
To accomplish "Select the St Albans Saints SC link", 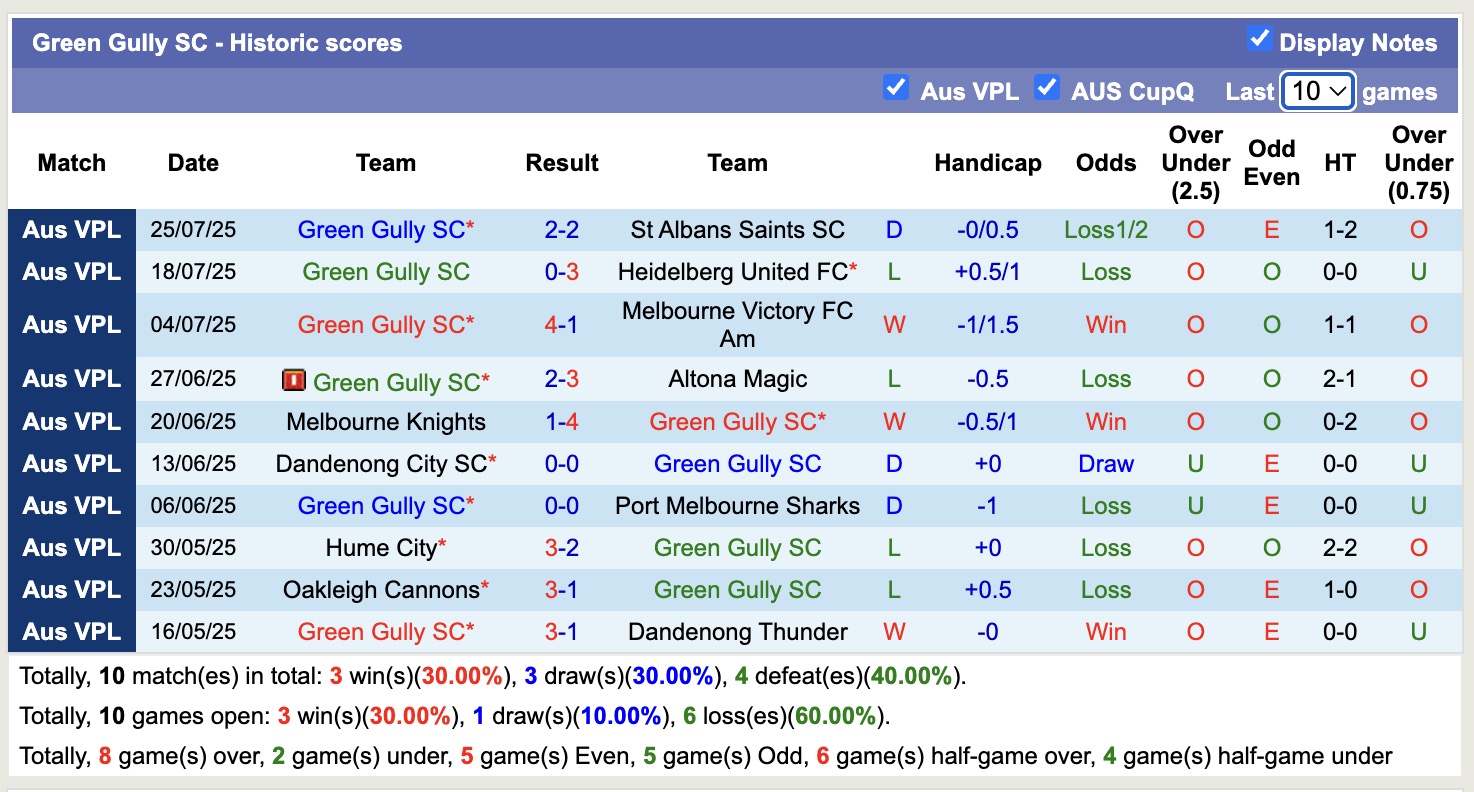I will 737,229.
